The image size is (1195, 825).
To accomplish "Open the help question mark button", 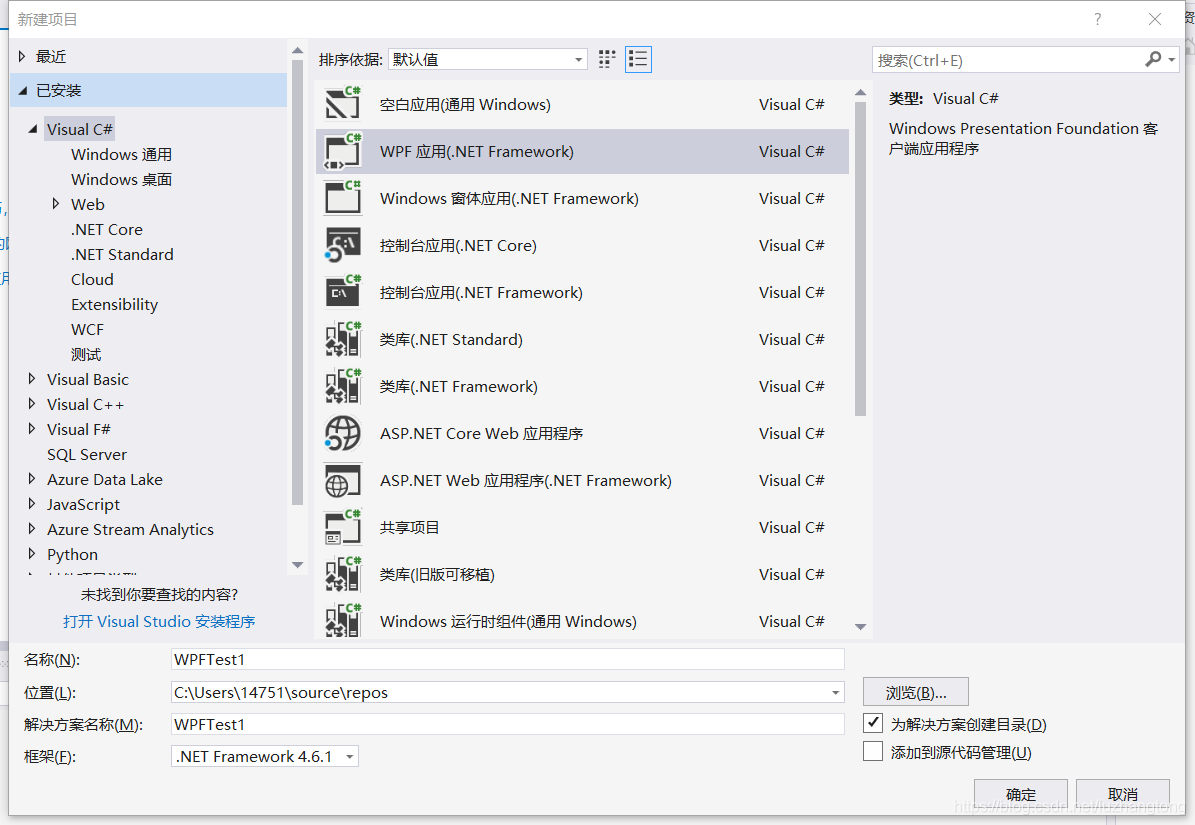I will point(1097,19).
